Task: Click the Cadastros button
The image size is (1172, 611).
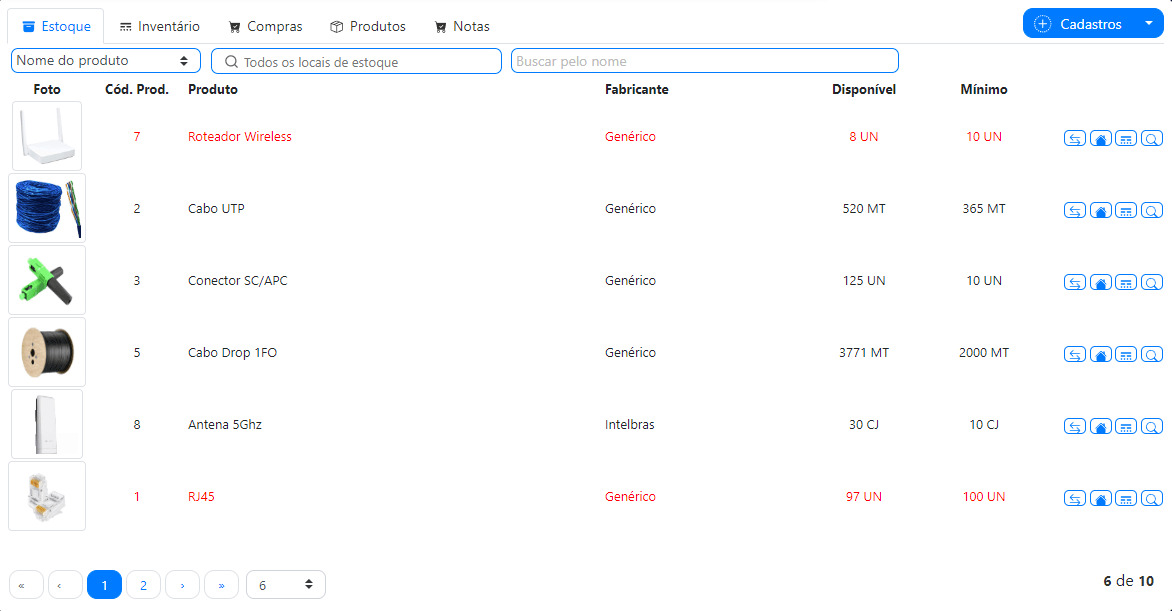Action: (1079, 24)
